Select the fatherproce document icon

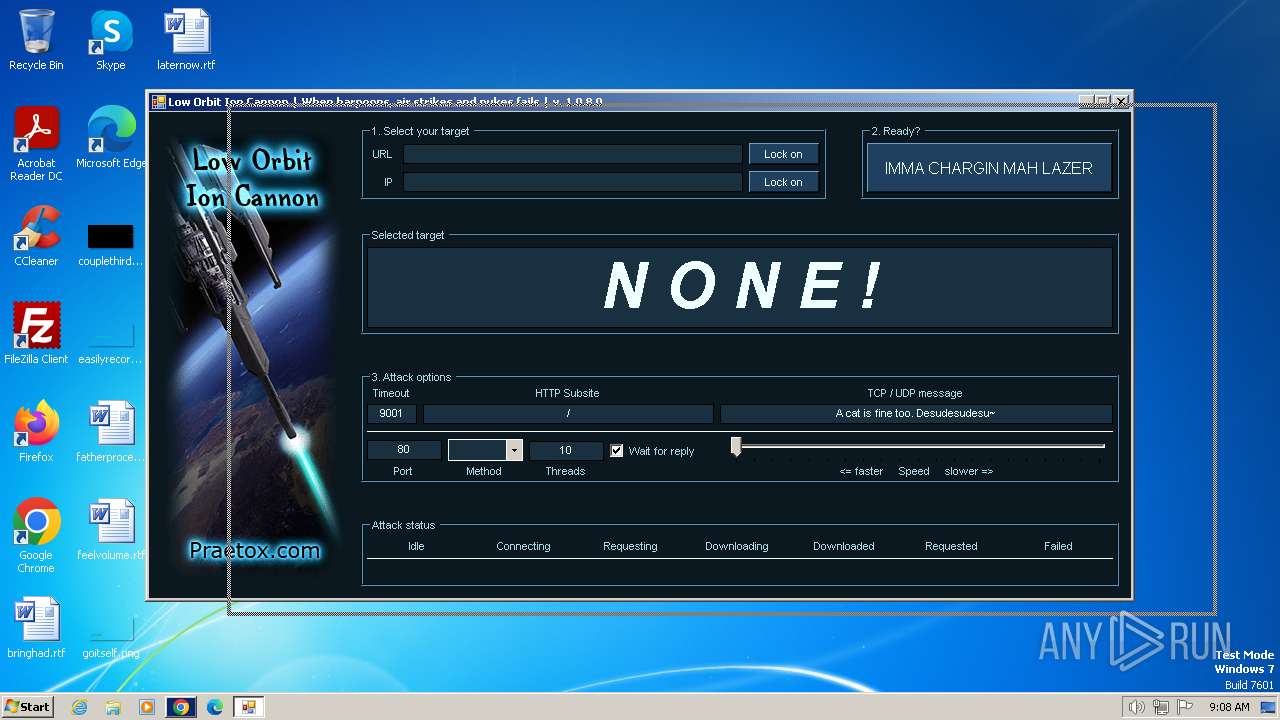pos(110,431)
